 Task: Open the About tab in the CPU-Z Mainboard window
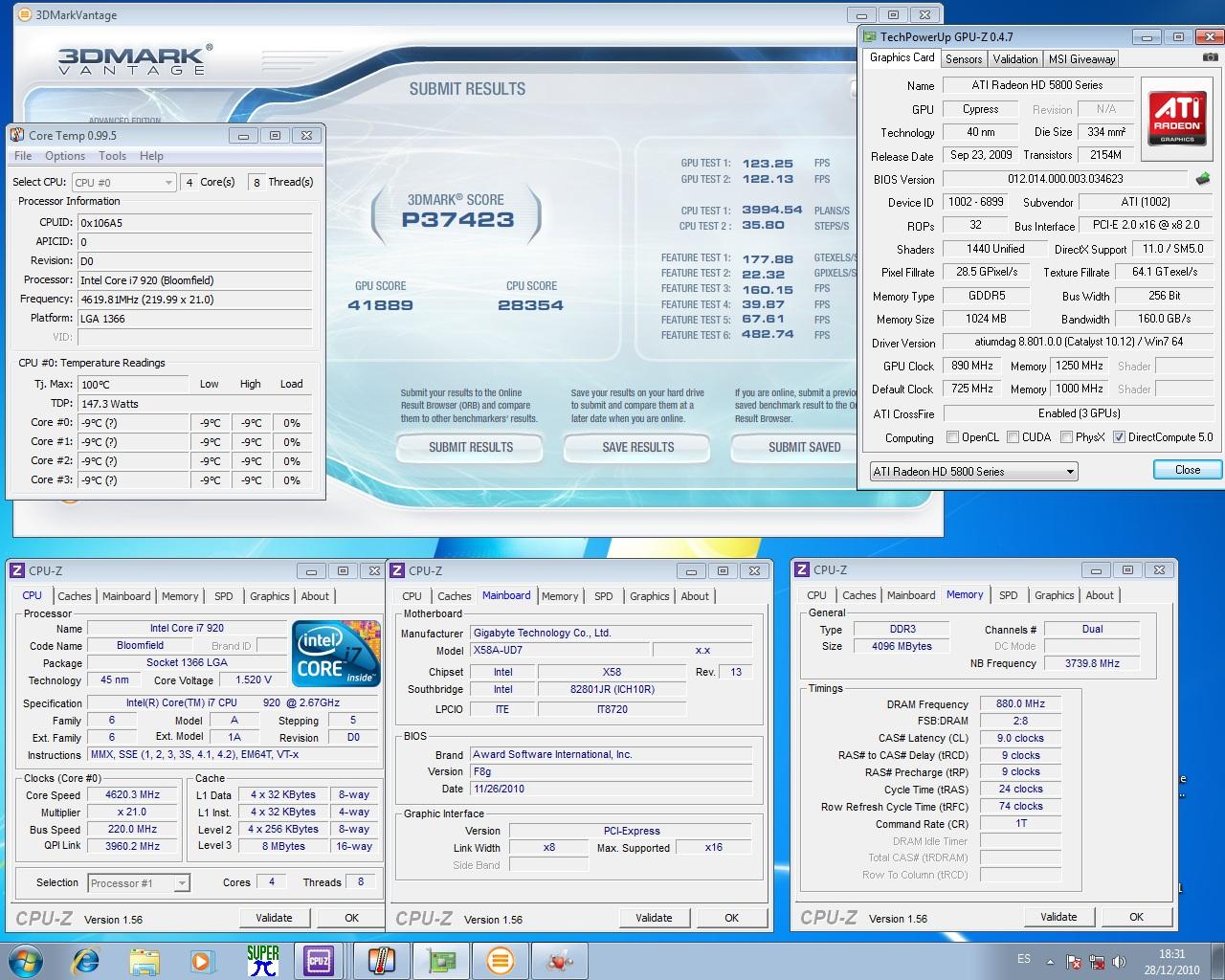695,595
